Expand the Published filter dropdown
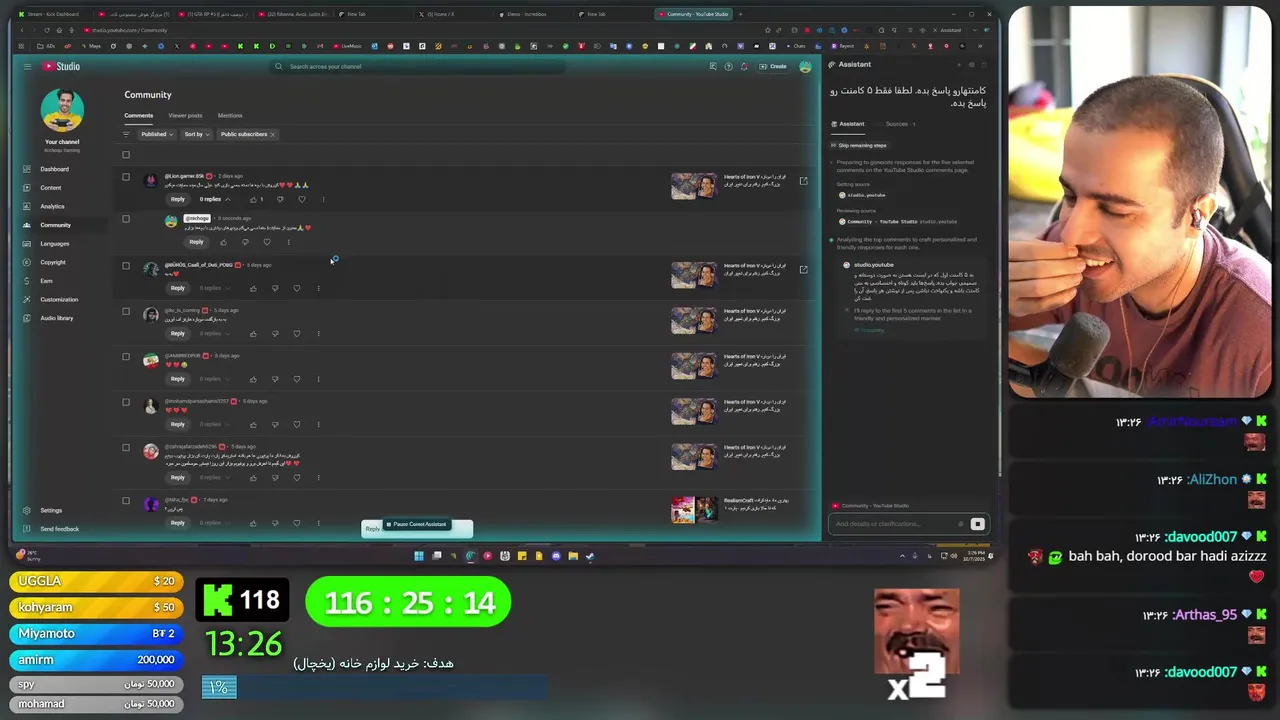This screenshot has width=1280, height=720. coord(157,134)
